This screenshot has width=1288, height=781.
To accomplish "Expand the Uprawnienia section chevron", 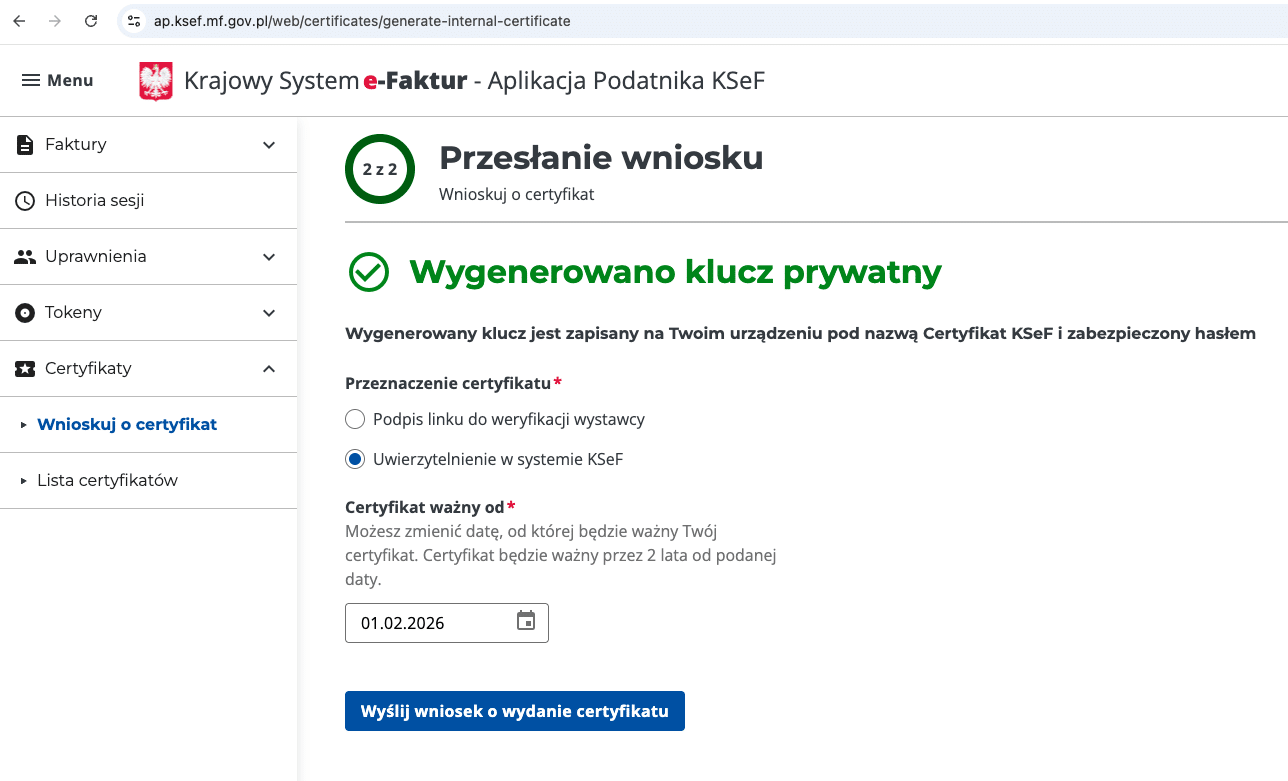I will [x=269, y=257].
